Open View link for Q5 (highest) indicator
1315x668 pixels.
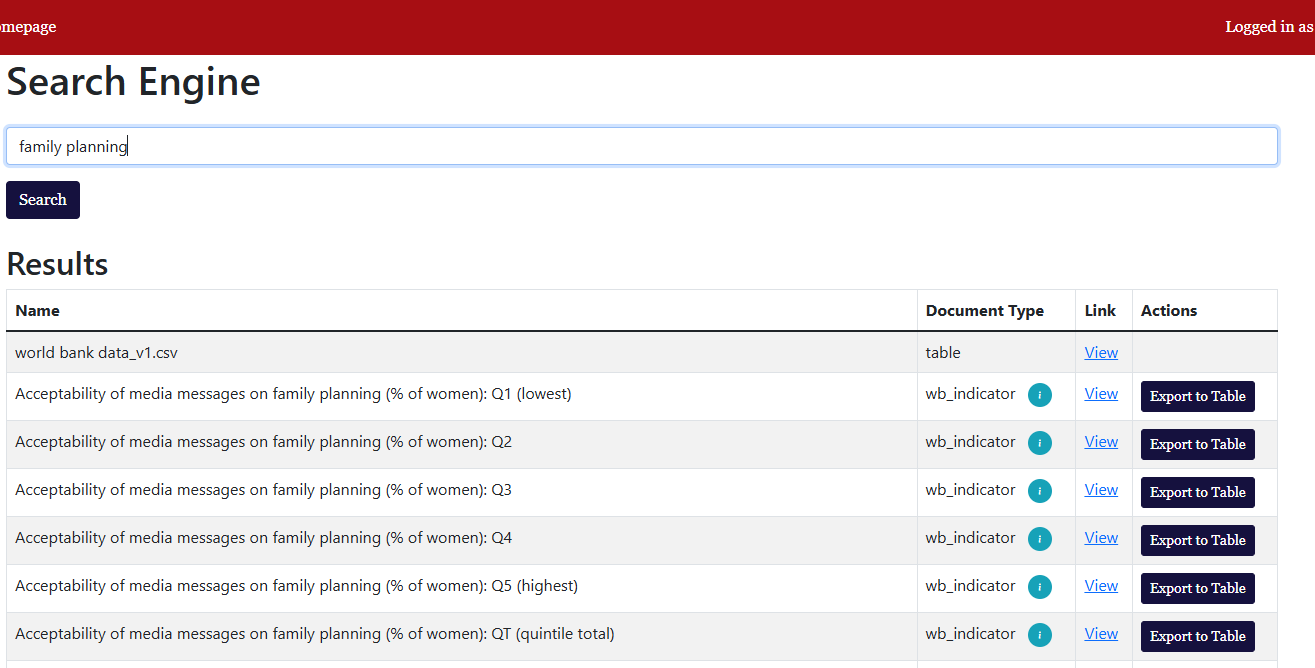pyautogui.click(x=1101, y=586)
